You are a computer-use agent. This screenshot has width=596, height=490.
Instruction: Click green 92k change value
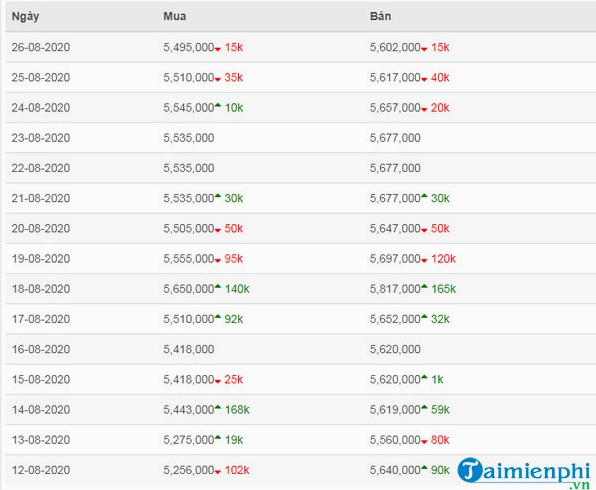click(x=234, y=319)
